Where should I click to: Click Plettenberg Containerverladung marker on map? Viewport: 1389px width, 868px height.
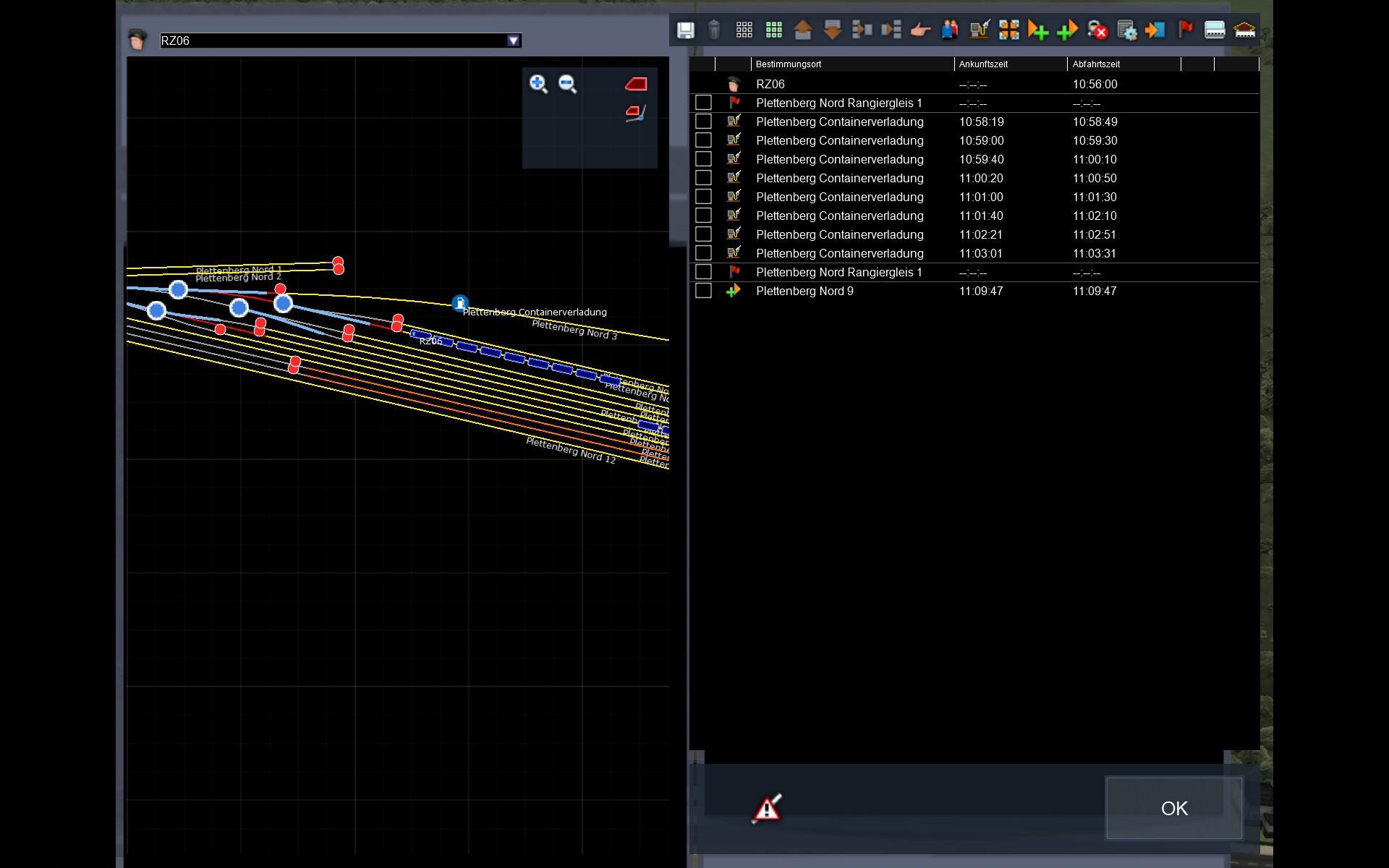click(x=460, y=303)
